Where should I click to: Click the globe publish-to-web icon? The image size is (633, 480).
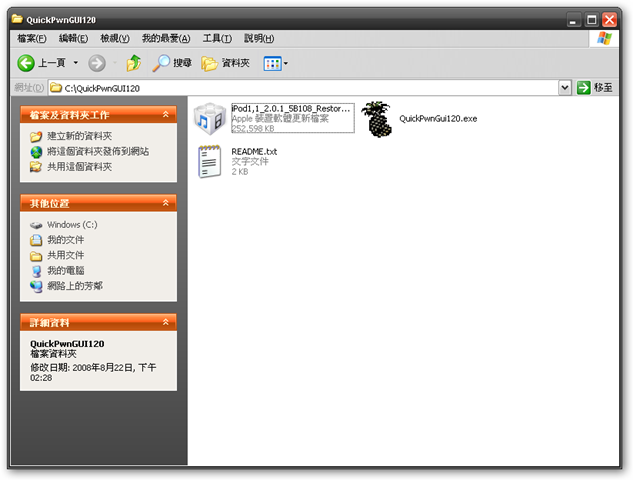tap(36, 152)
